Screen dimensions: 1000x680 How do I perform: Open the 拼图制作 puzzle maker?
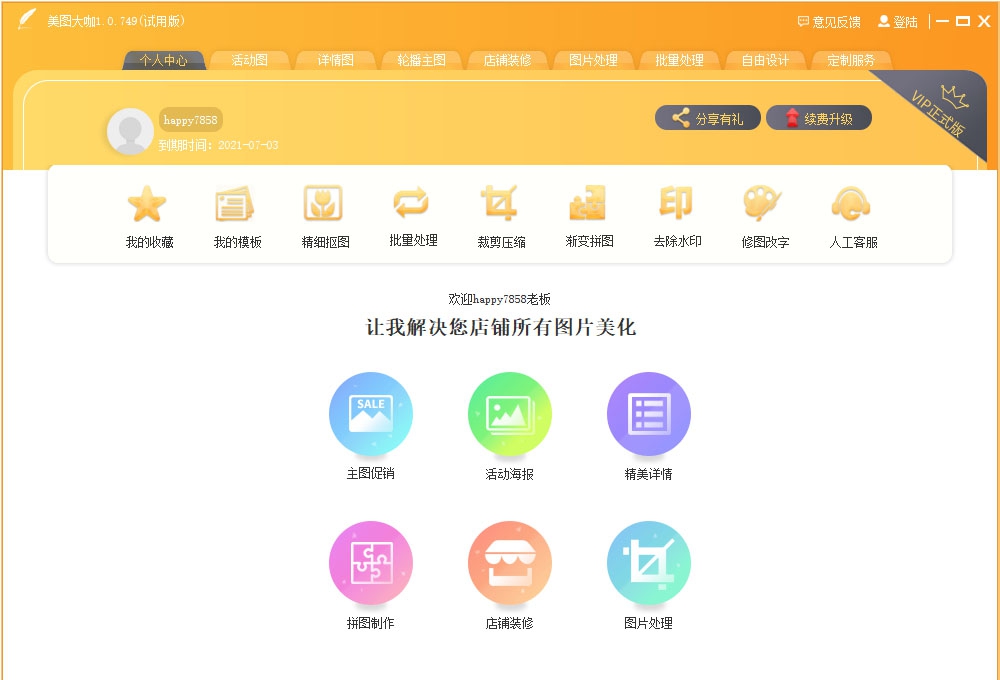pos(371,563)
